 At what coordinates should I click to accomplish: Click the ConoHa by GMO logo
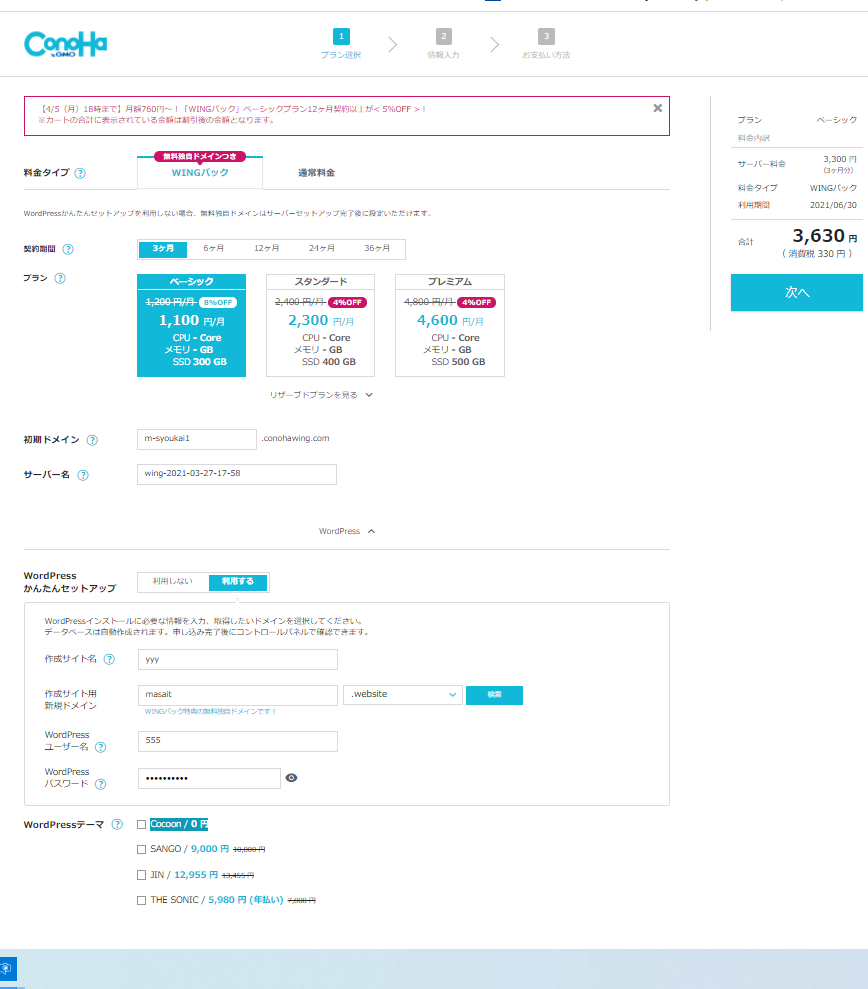pyautogui.click(x=66, y=44)
